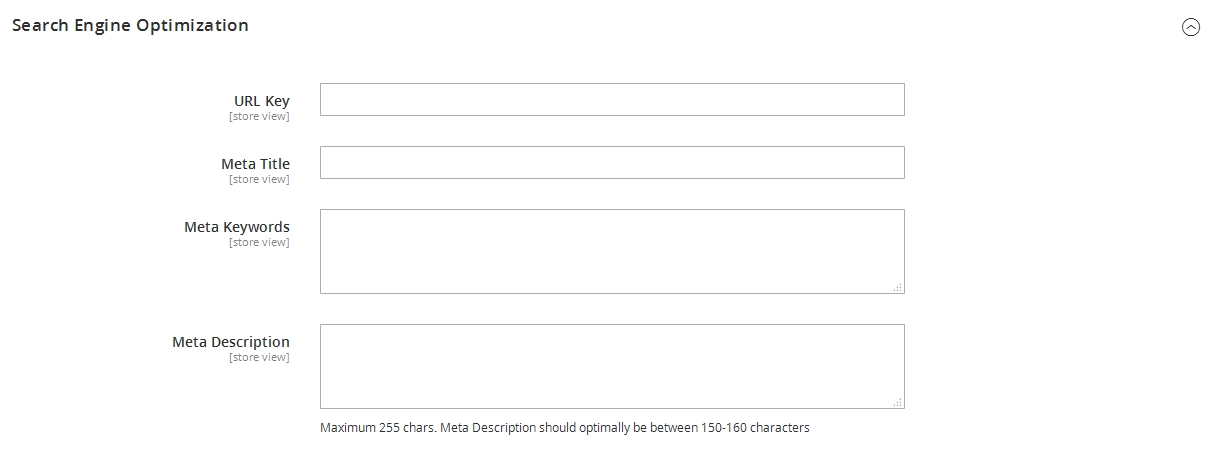Click the '[store view]' text beside the URL Key field

[x=259, y=117]
